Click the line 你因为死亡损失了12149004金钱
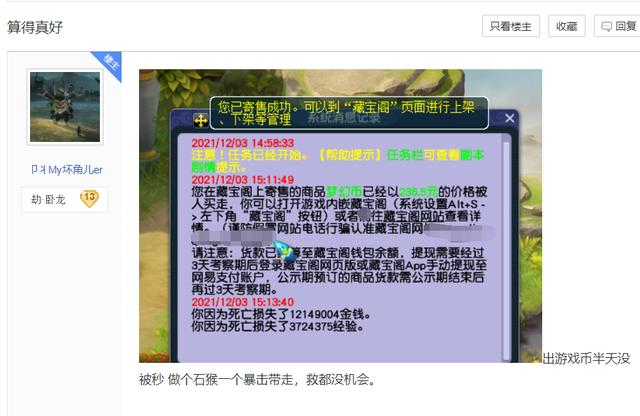Screen dimensions: 640x416 click(x=281, y=314)
